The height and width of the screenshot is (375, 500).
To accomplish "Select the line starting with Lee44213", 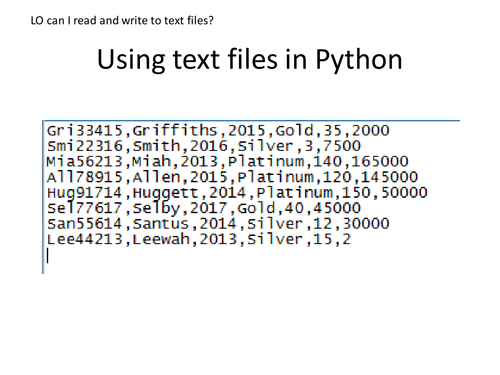I will point(199,239).
